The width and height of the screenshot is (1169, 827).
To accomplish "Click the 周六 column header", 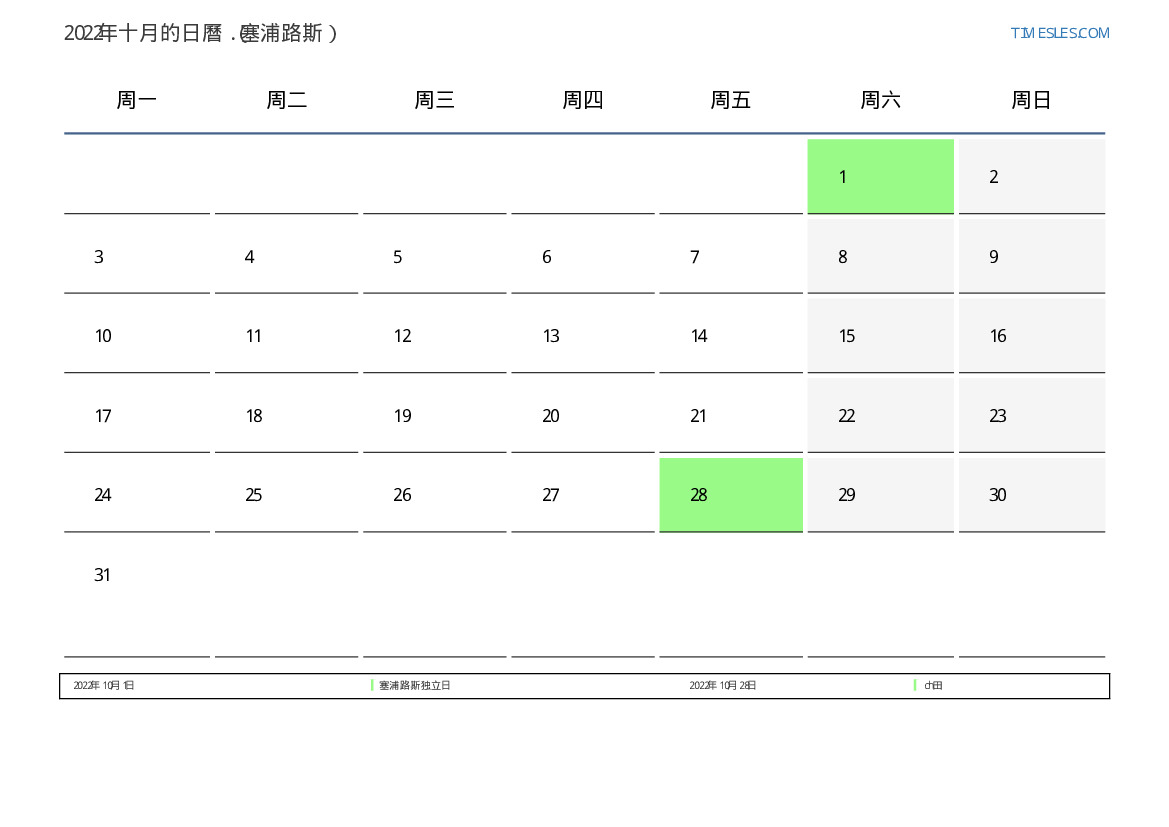I will tap(880, 100).
